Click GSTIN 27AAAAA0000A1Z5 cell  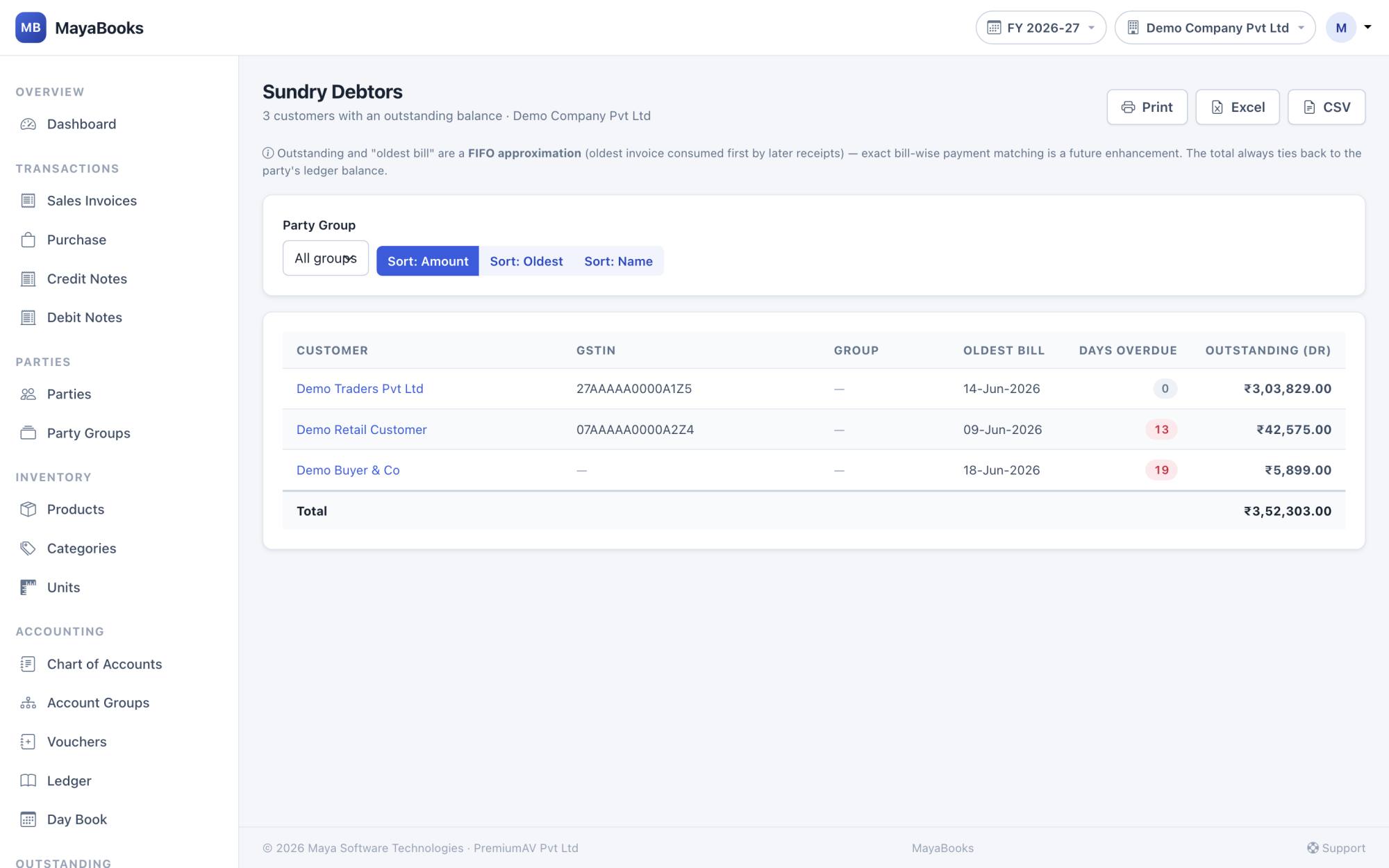pos(634,389)
